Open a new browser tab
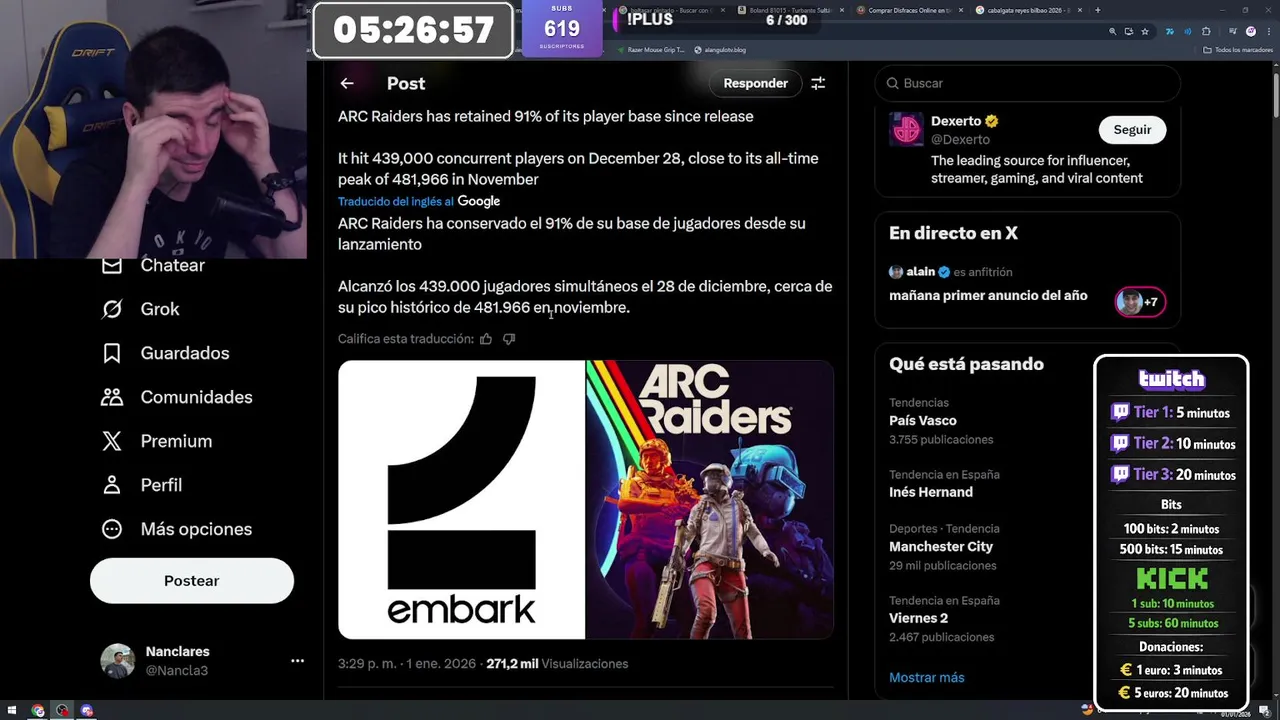Viewport: 1280px width, 720px height. pos(1098,10)
